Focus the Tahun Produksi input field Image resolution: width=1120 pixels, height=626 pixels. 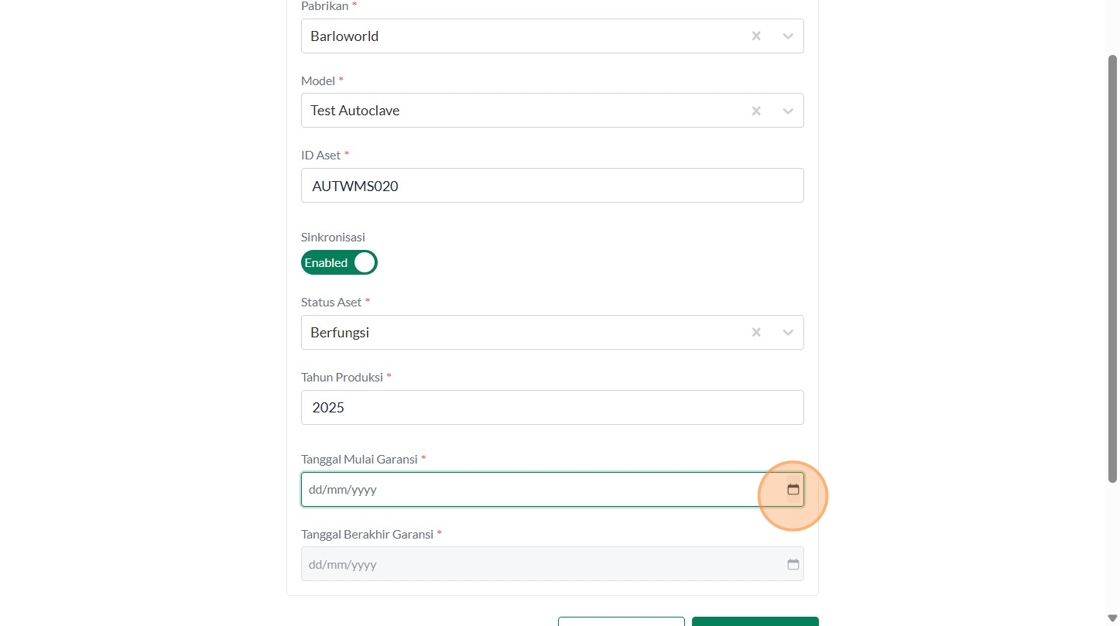[552, 408]
